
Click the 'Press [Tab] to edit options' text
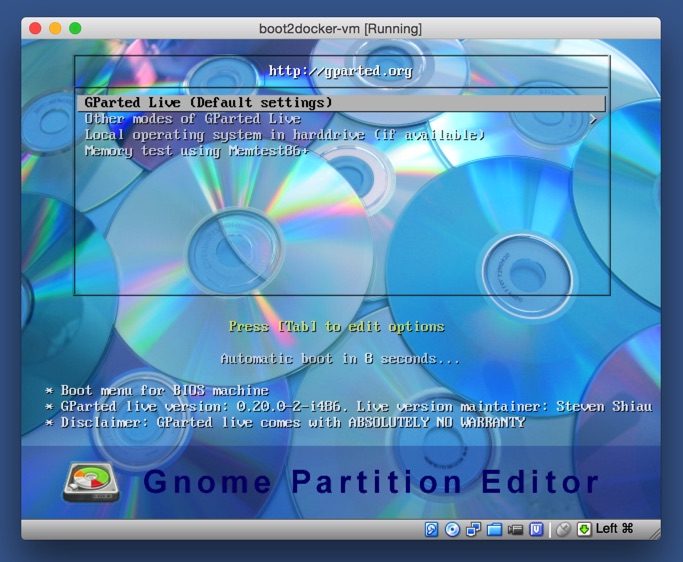click(337, 327)
